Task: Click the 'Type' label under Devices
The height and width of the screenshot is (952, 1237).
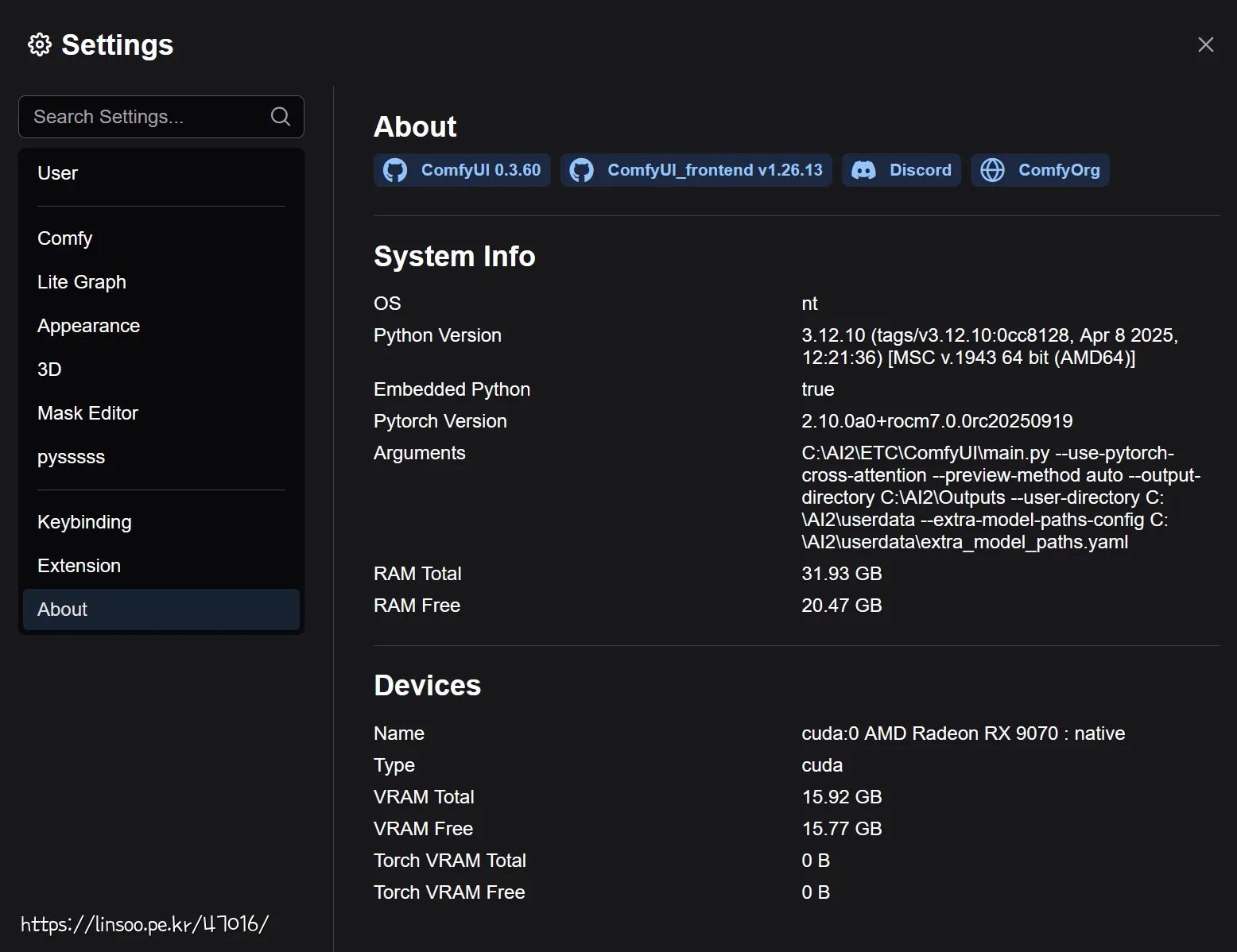Action: click(x=394, y=765)
